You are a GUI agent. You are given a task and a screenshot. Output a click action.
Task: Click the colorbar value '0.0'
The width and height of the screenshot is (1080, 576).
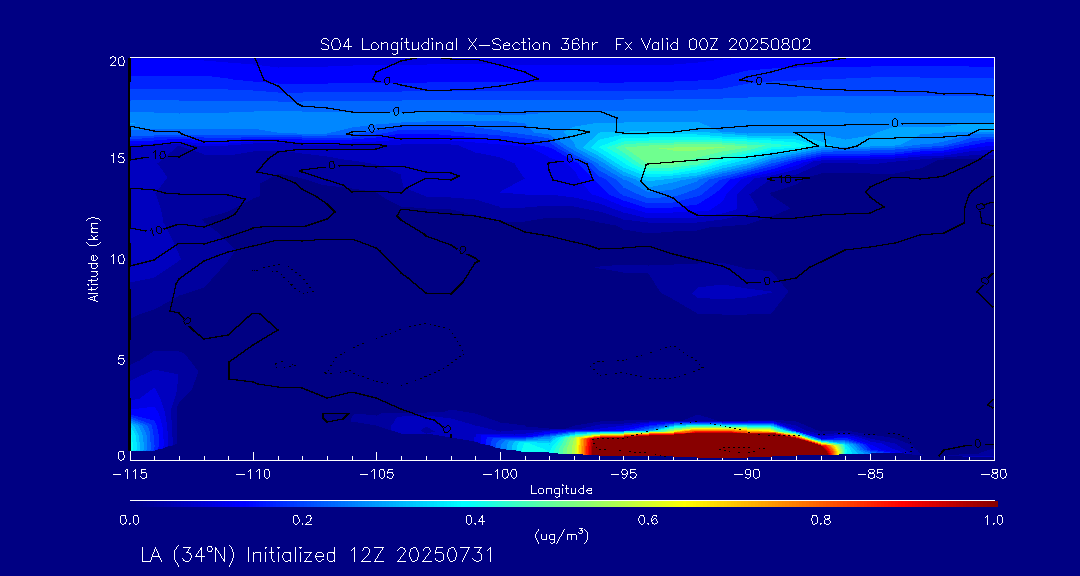pos(129,521)
